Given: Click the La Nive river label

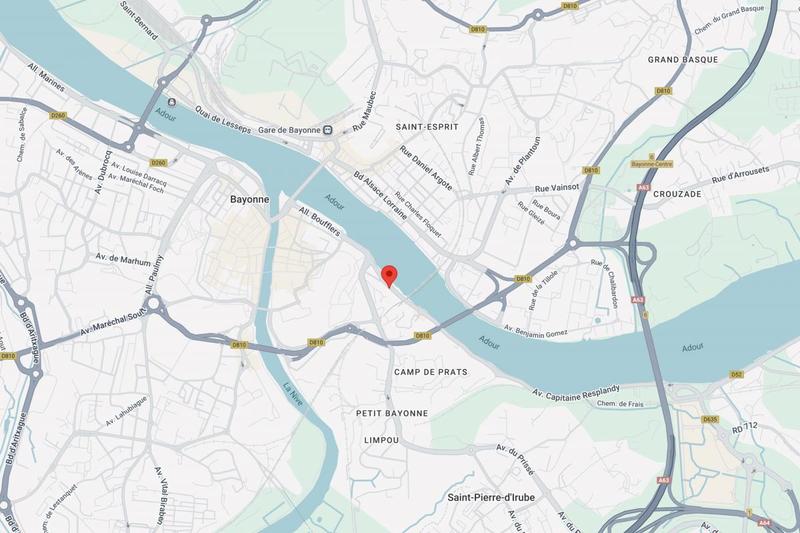Looking at the screenshot, I should 293,394.
